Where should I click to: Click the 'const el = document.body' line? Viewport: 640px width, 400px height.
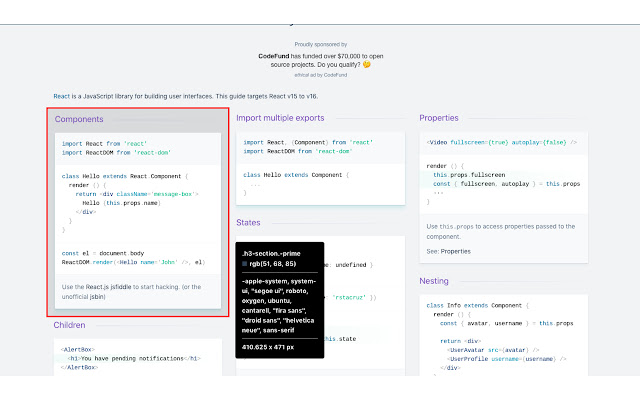pos(103,253)
